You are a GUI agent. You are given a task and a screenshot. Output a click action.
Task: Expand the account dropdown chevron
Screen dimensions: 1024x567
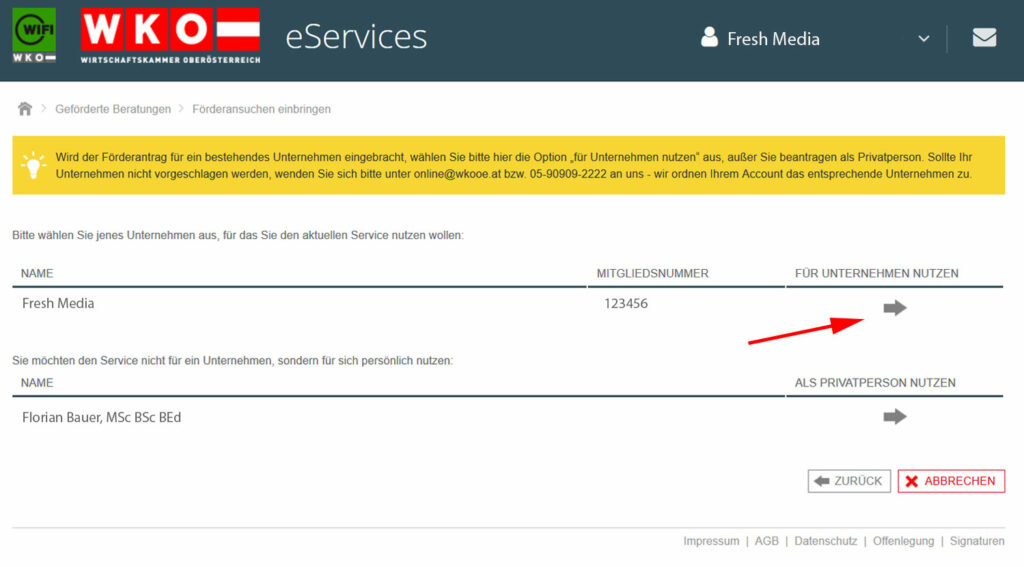(923, 39)
